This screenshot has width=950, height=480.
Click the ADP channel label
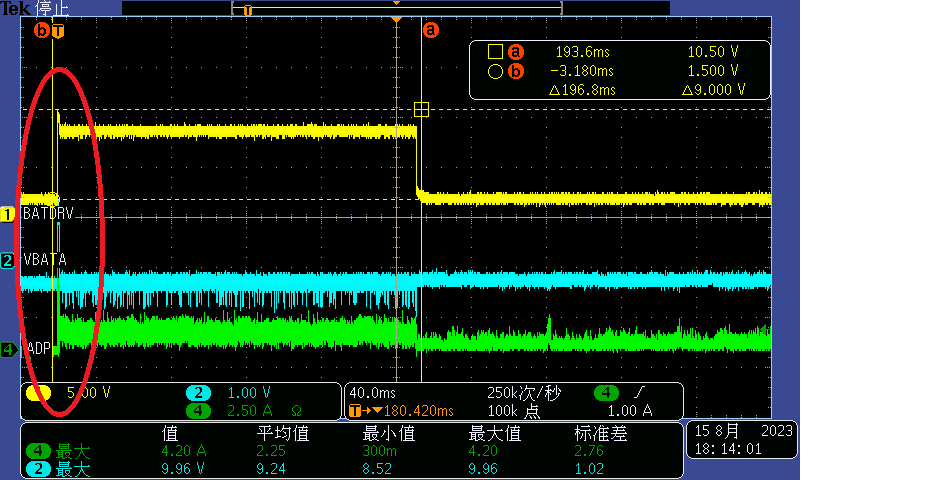pyautogui.click(x=39, y=348)
